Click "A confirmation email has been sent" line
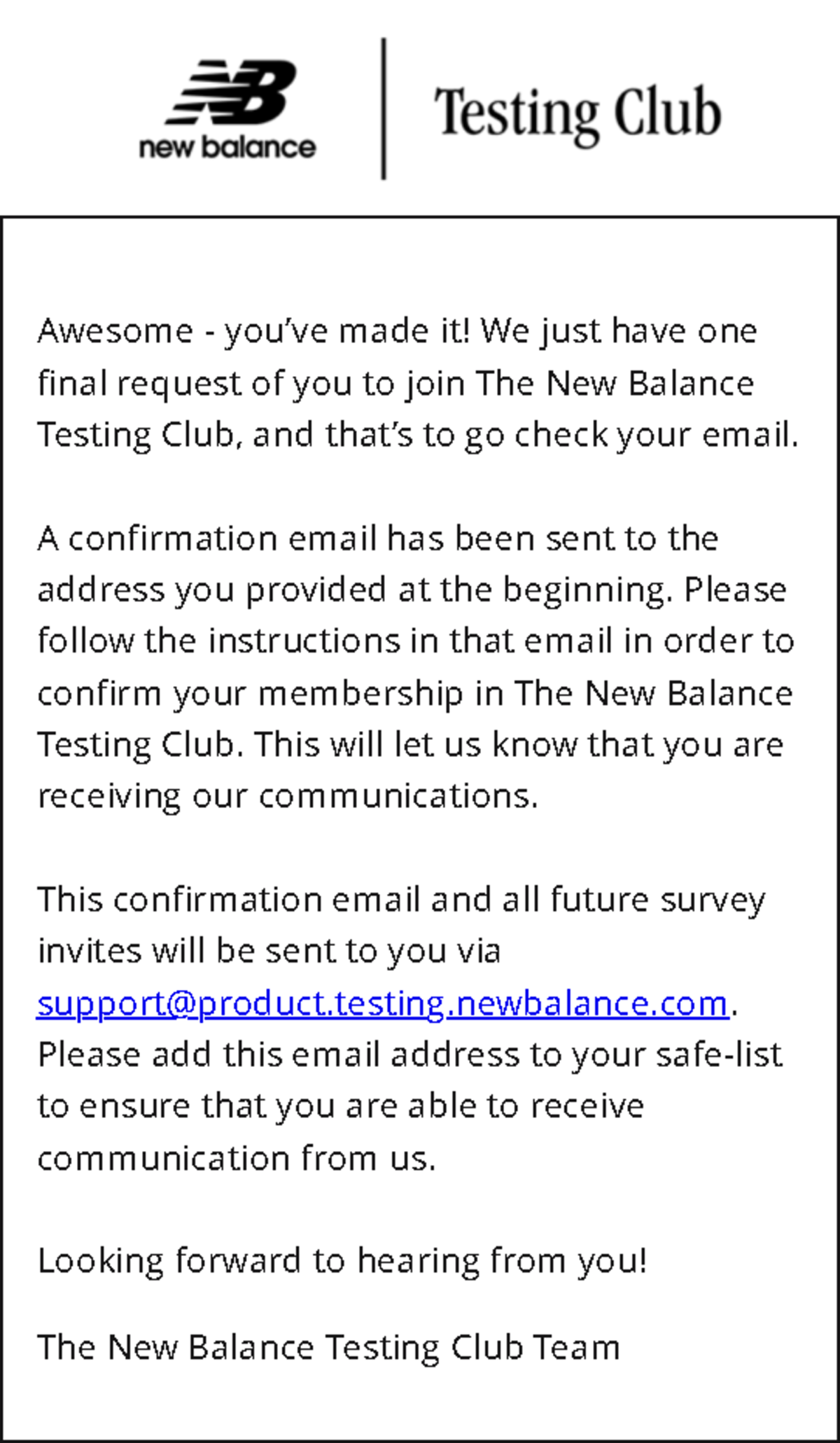This screenshot has width=840, height=1443. tap(378, 538)
